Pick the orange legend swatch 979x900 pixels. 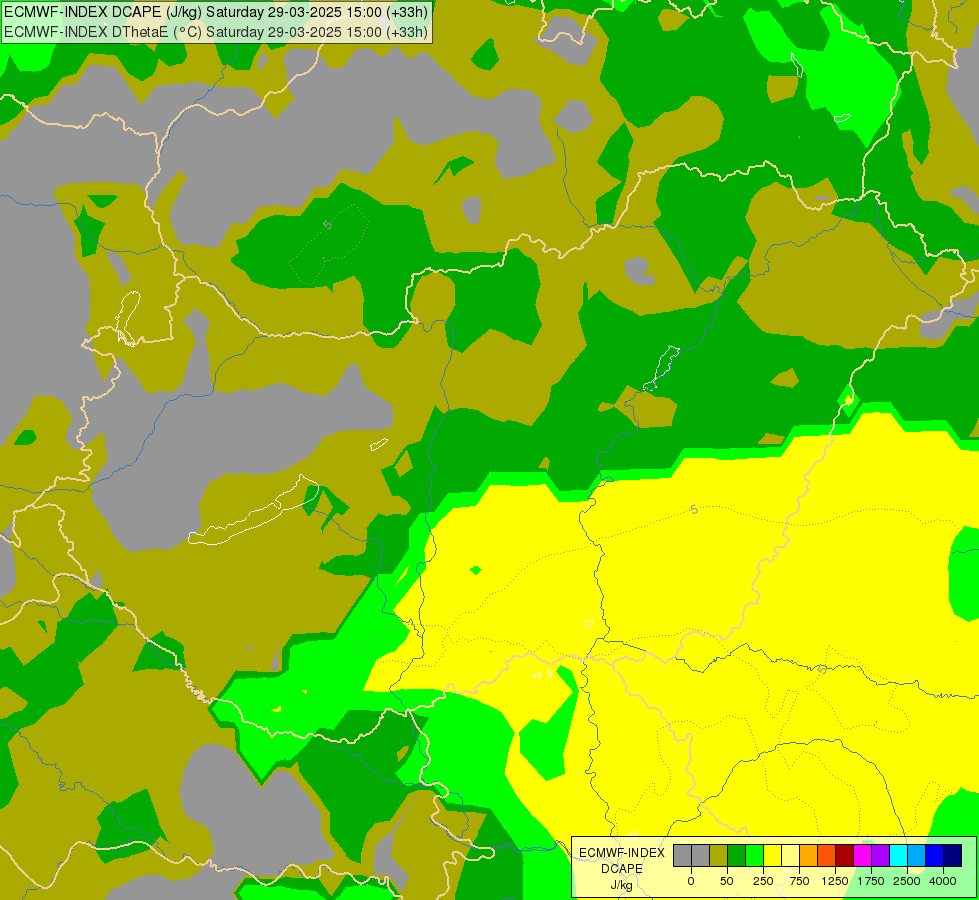809,856
